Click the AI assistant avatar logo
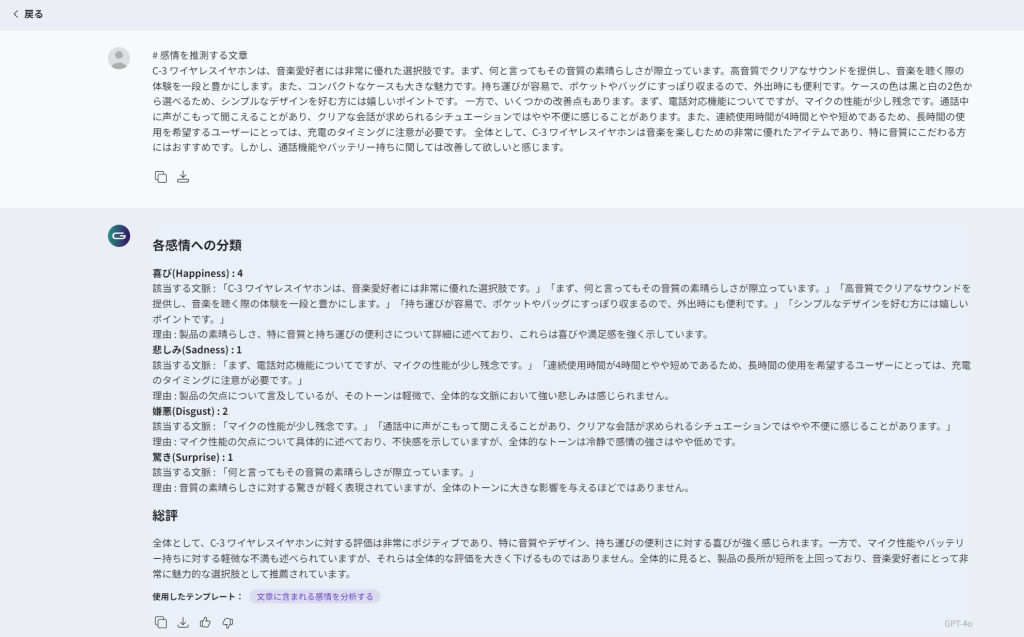The image size is (1024, 637). [119, 236]
